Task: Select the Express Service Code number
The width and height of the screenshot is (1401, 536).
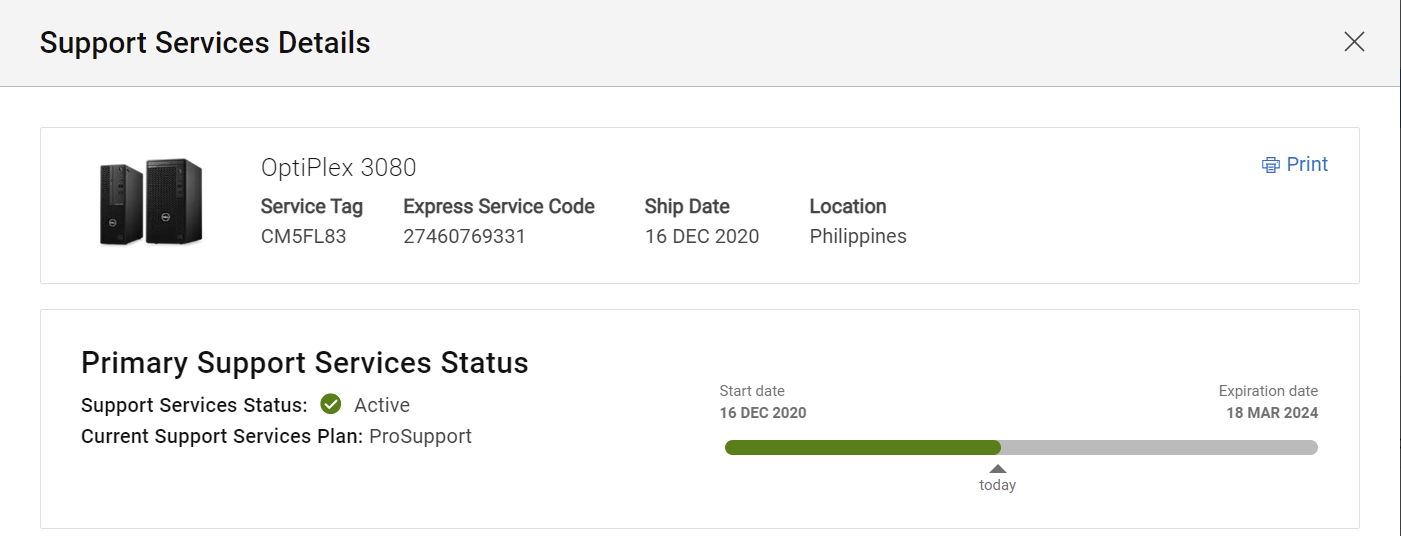Action: click(464, 237)
